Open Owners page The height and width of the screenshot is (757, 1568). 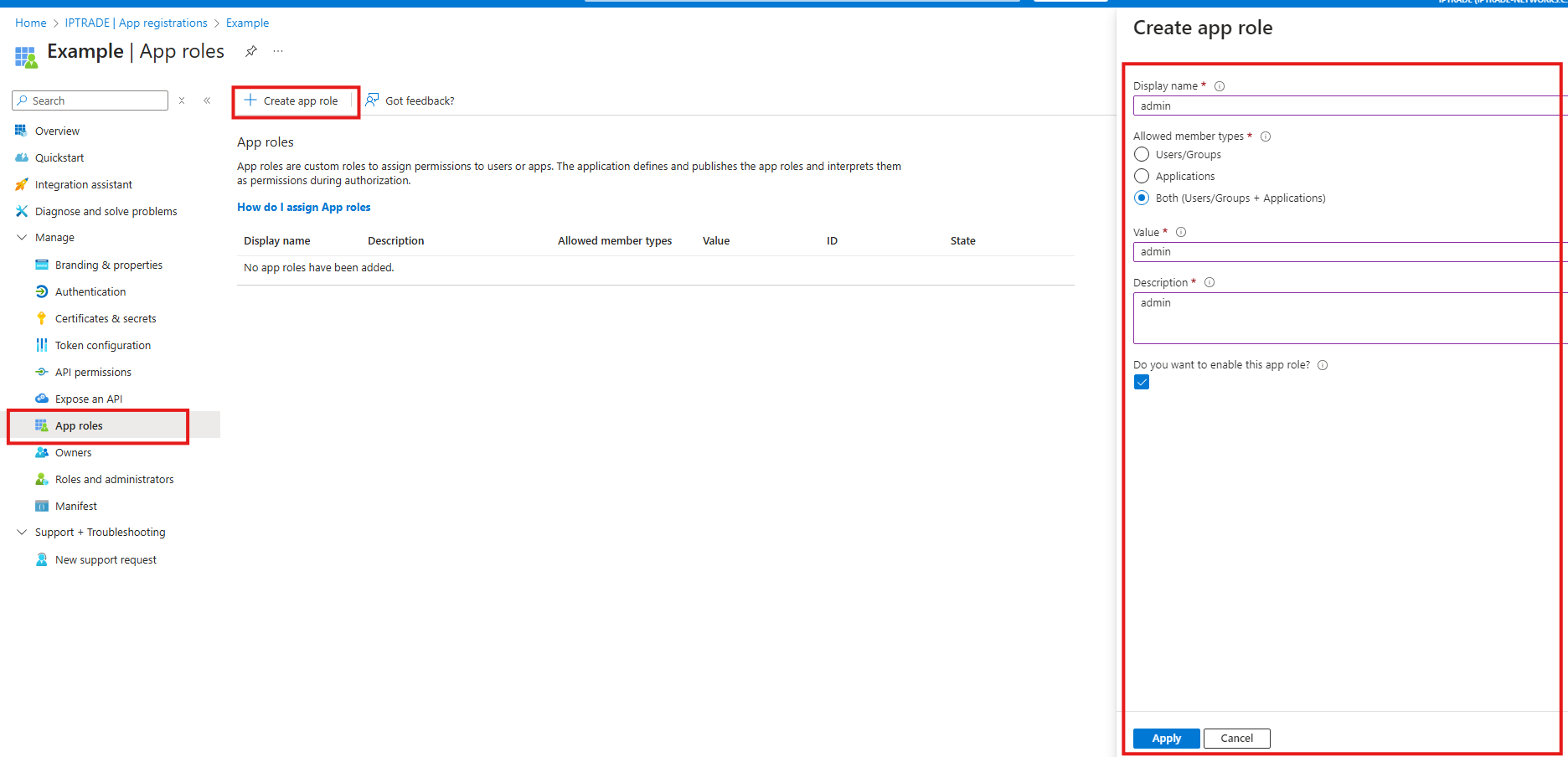[x=74, y=452]
